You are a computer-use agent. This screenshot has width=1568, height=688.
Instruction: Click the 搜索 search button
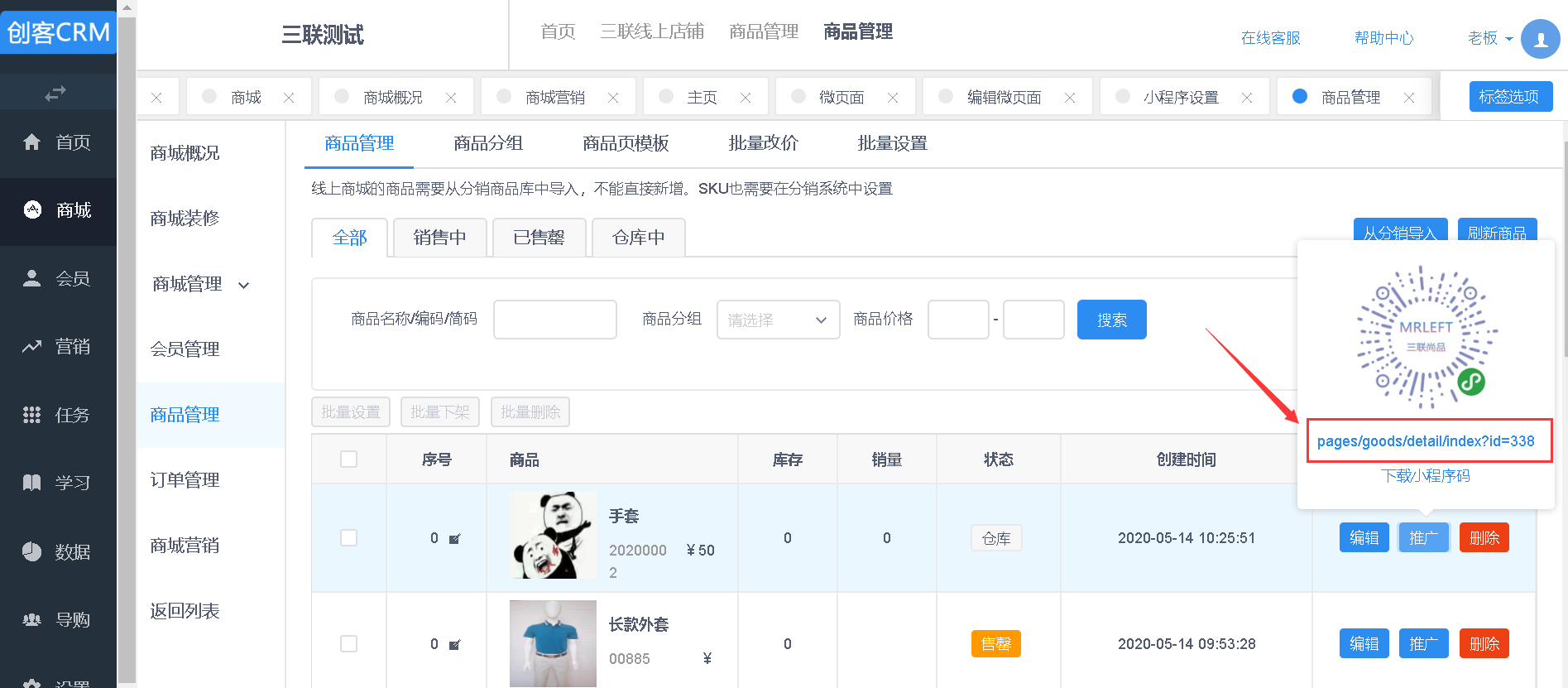[x=1111, y=320]
